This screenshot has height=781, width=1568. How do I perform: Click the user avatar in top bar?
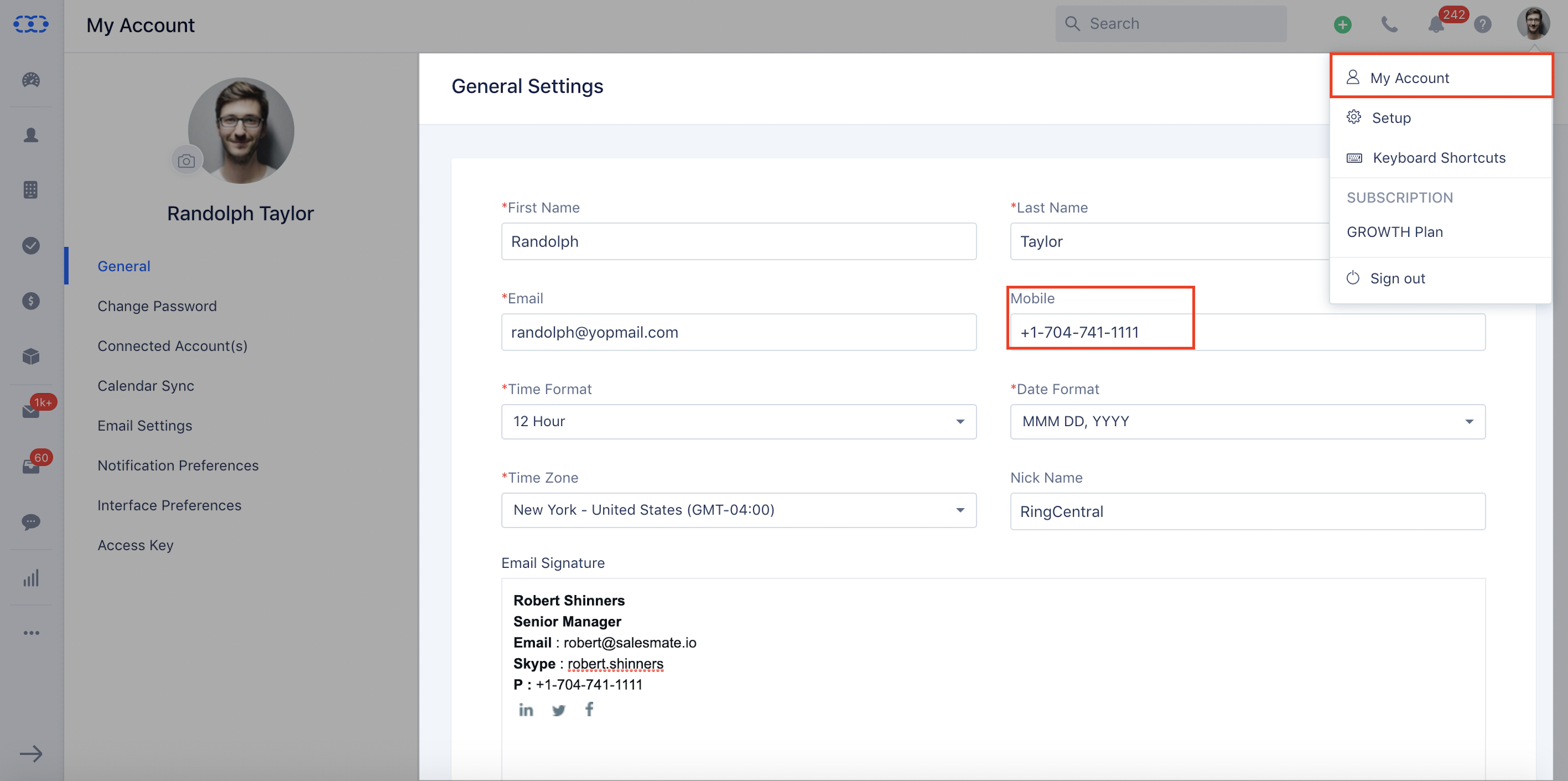[x=1533, y=23]
